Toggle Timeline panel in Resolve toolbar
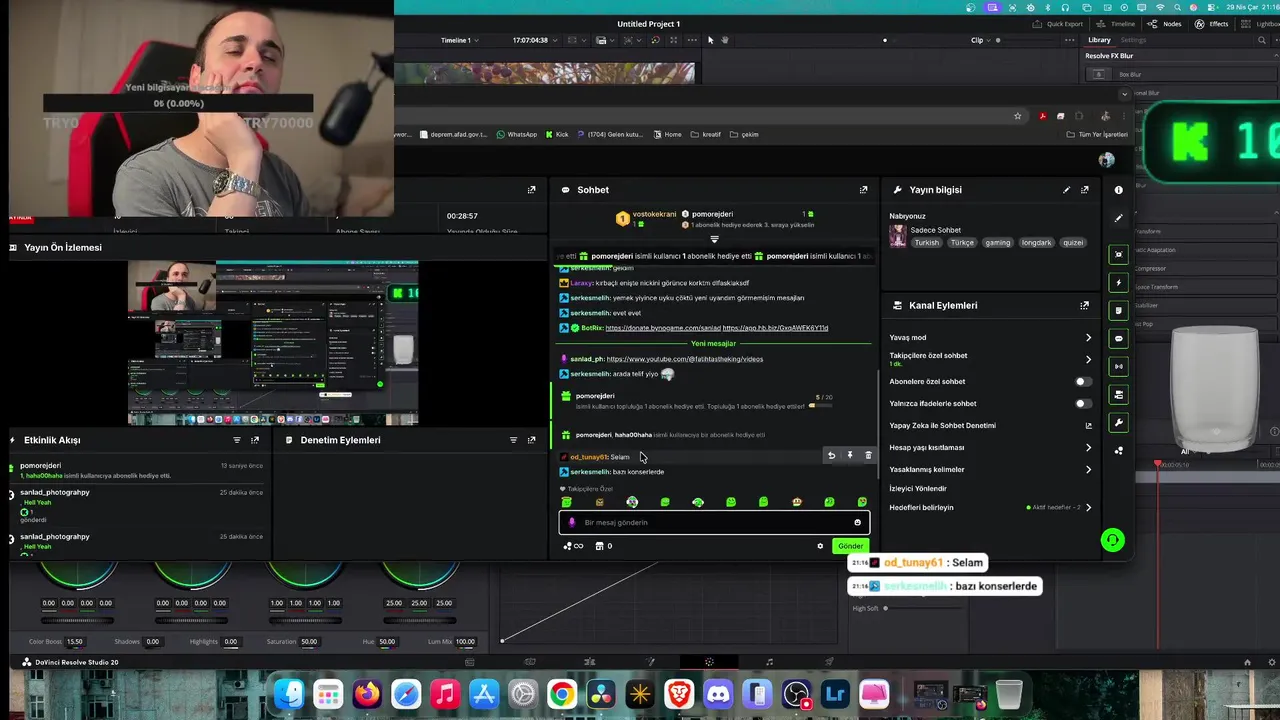This screenshot has height=720, width=1280. pos(1115,24)
